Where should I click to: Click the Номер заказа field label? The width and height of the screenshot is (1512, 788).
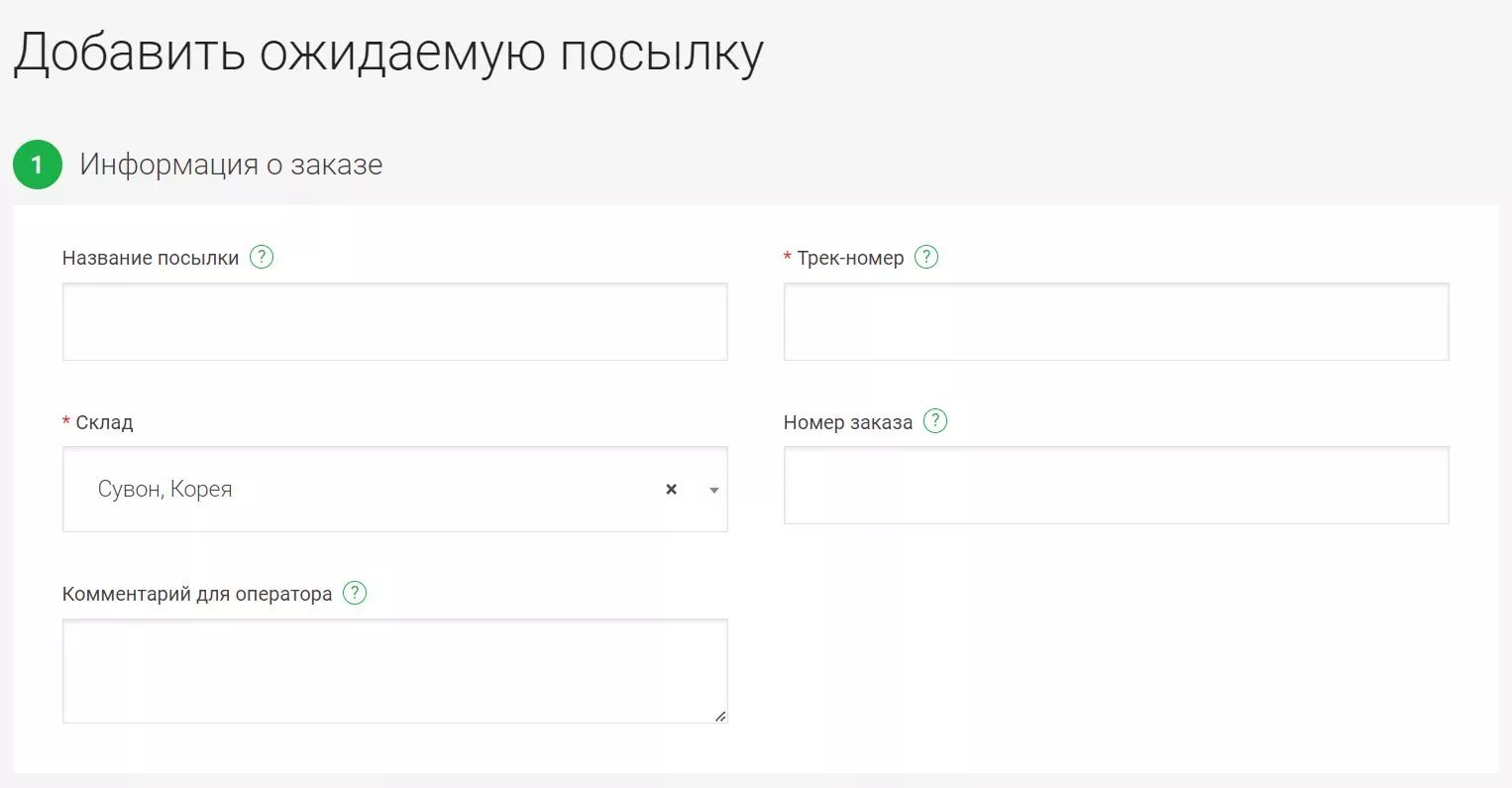click(x=848, y=422)
